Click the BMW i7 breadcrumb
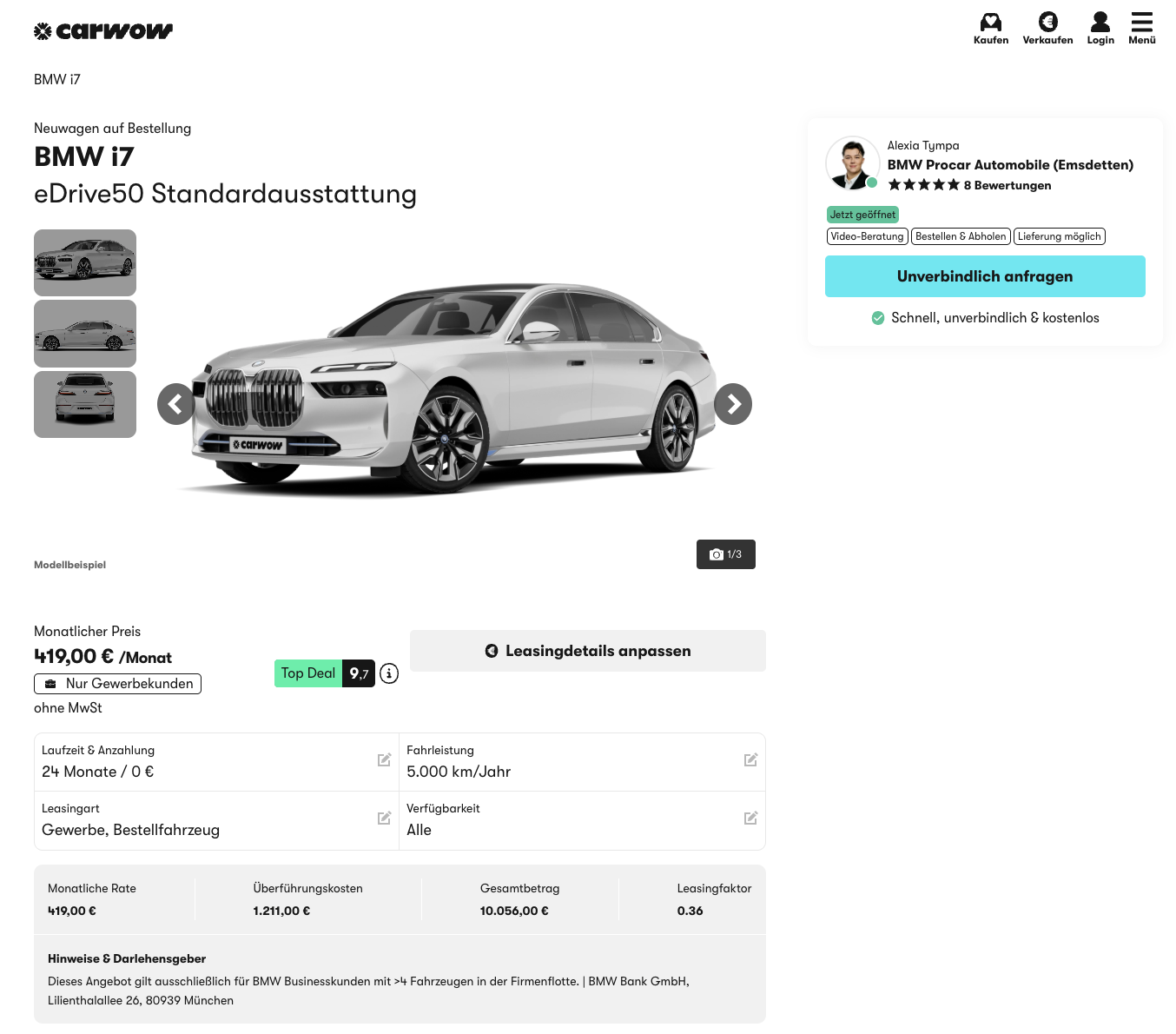1176x1034 pixels. tap(57, 80)
